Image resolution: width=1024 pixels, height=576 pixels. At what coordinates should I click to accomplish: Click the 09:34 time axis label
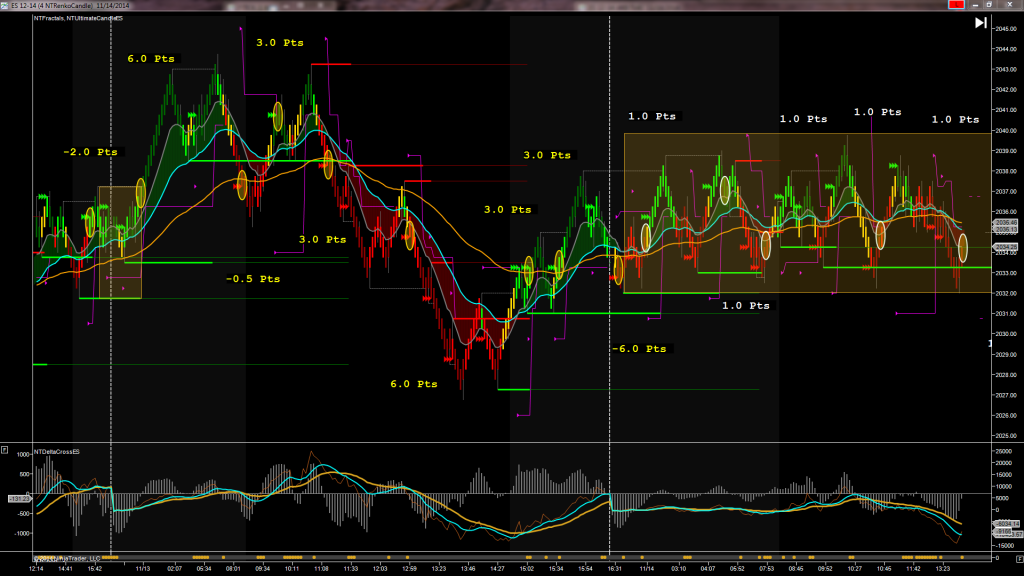pyautogui.click(x=263, y=569)
